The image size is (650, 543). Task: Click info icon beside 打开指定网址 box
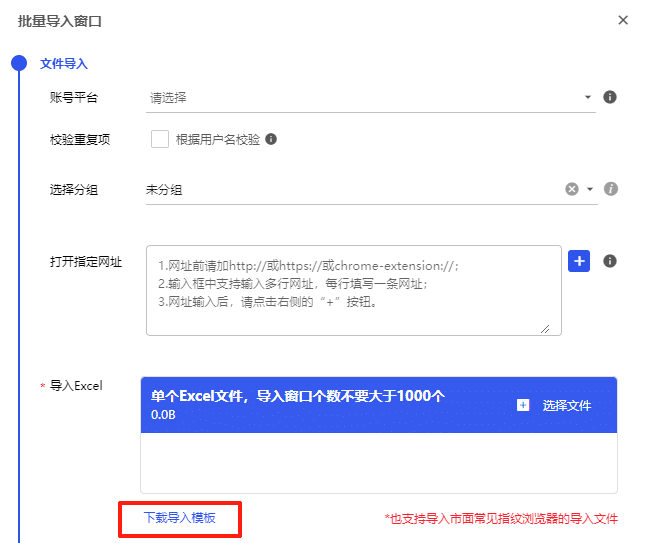click(x=609, y=261)
